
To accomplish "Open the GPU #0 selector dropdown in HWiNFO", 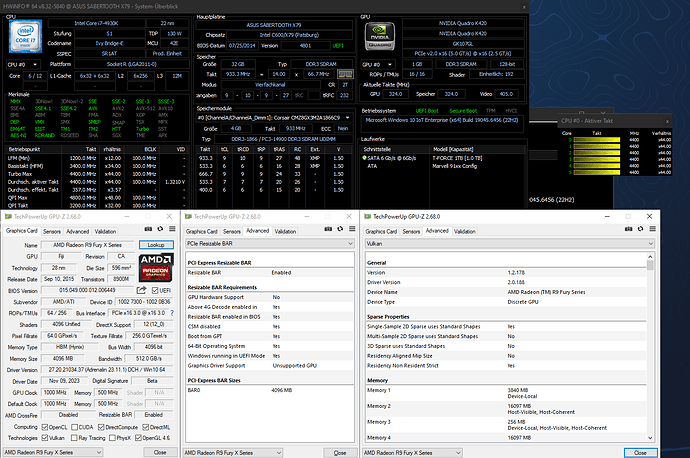I will [378, 64].
